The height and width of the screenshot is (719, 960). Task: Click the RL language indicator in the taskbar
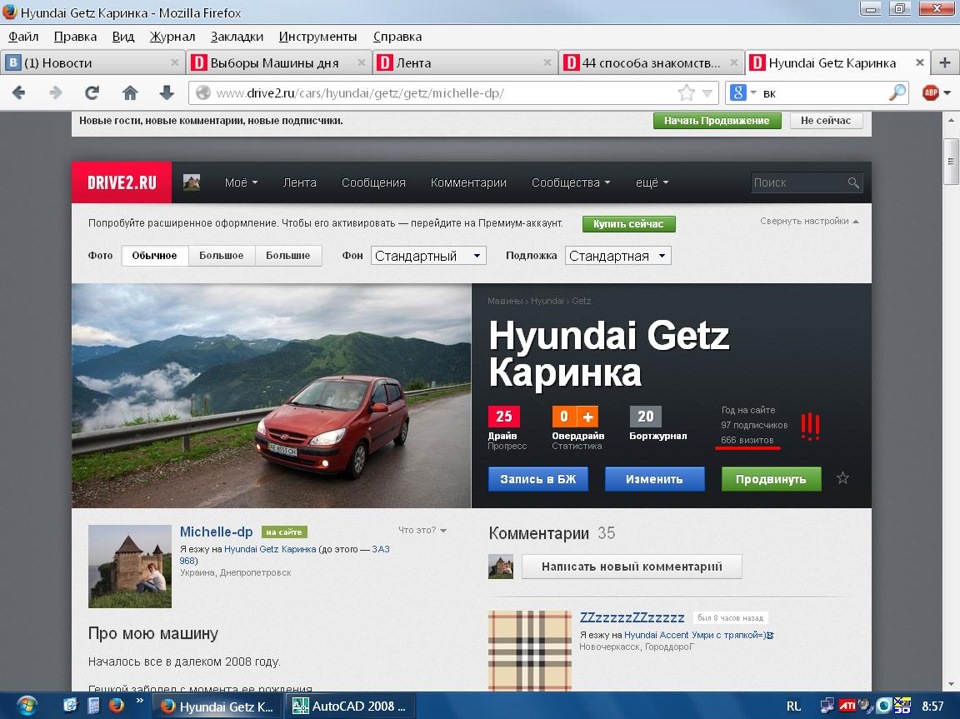pos(793,706)
